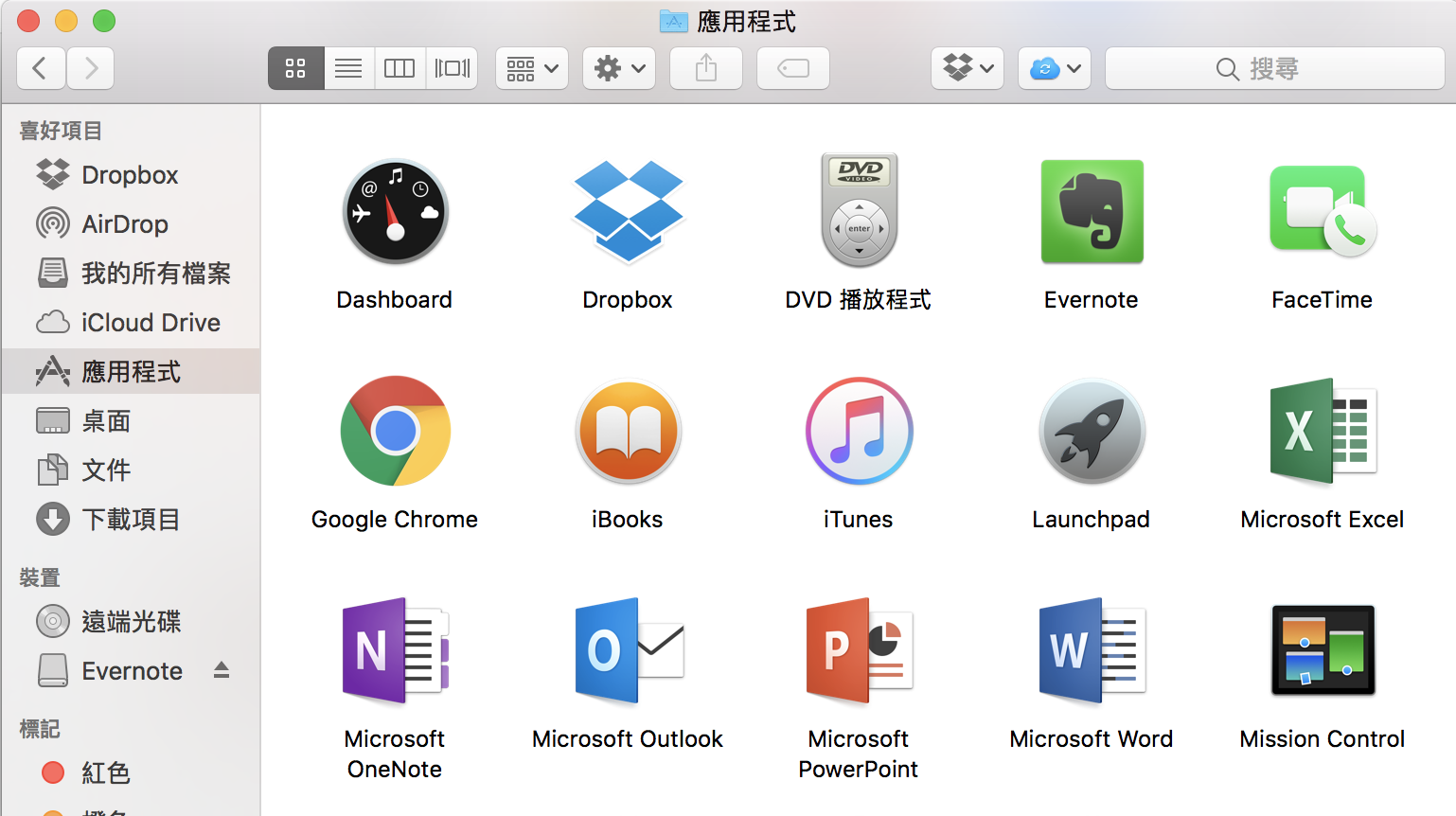Select the Launchpad rocket icon
The image size is (1456, 816).
[x=1092, y=432]
